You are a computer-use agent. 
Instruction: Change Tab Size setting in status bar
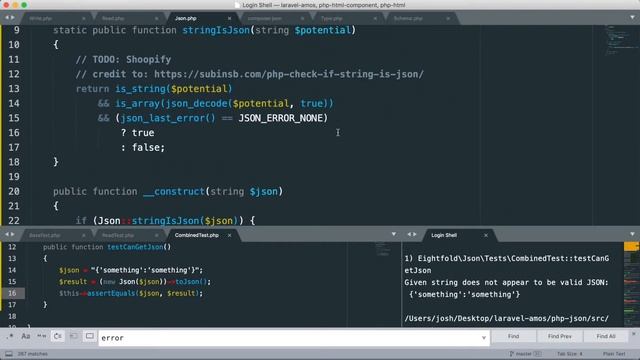tap(569, 354)
